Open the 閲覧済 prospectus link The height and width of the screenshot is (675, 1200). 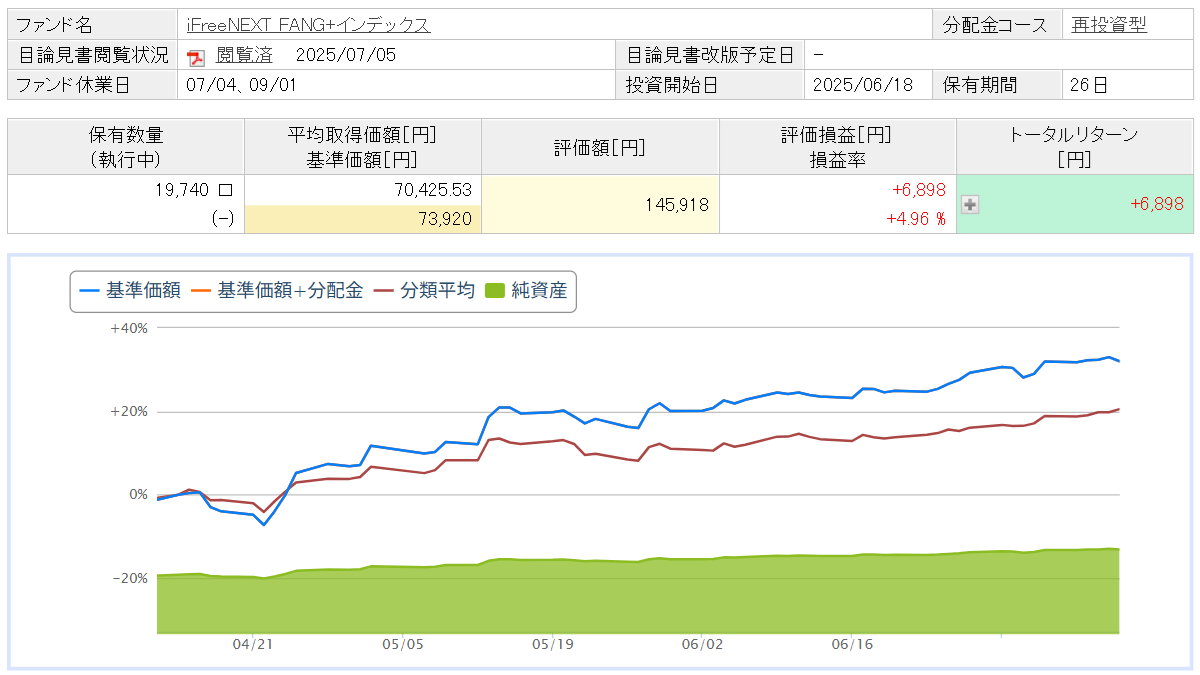pyautogui.click(x=244, y=55)
